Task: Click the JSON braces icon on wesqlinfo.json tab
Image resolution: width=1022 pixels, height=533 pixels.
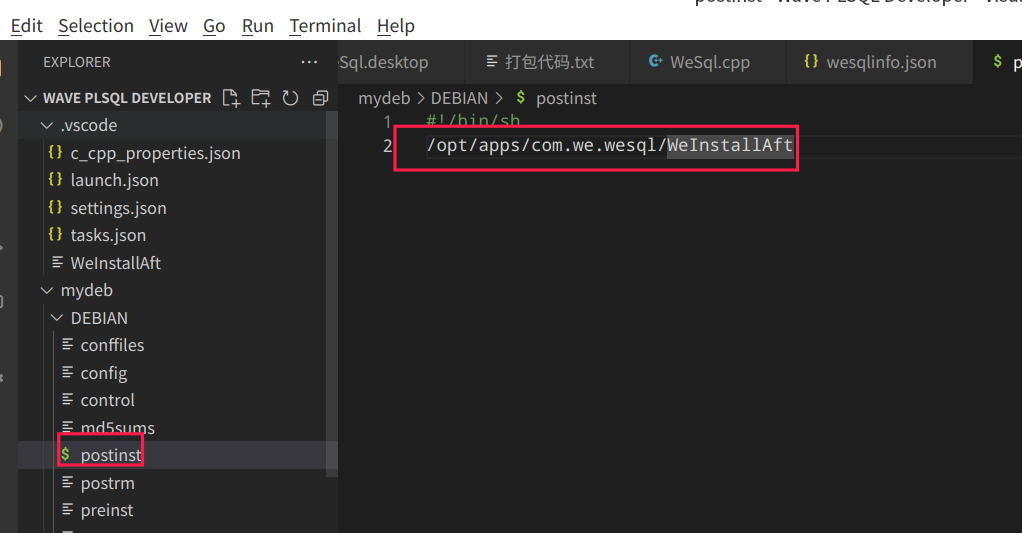Action: click(x=811, y=61)
